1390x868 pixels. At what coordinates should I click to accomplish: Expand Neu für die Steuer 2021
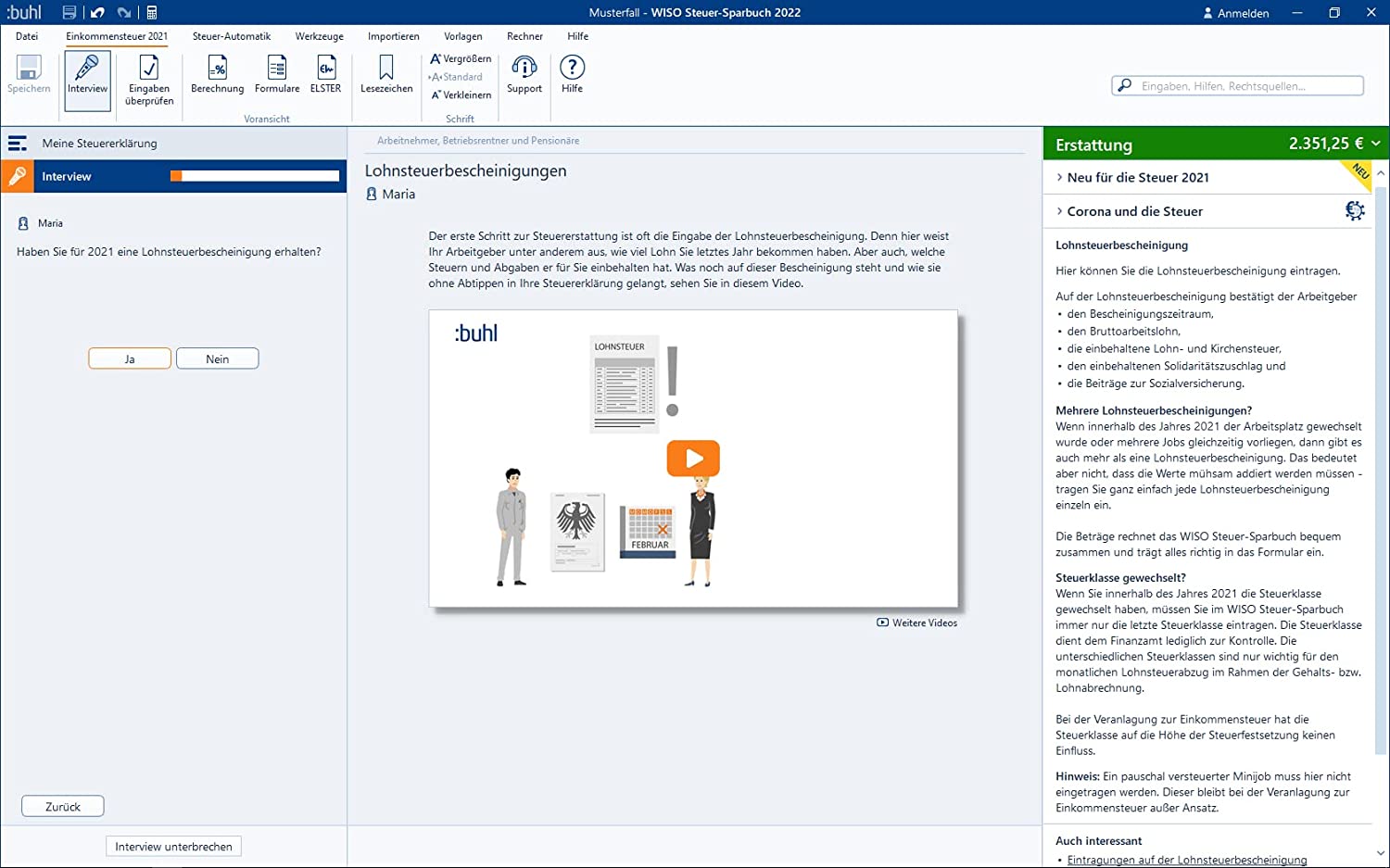1137,178
